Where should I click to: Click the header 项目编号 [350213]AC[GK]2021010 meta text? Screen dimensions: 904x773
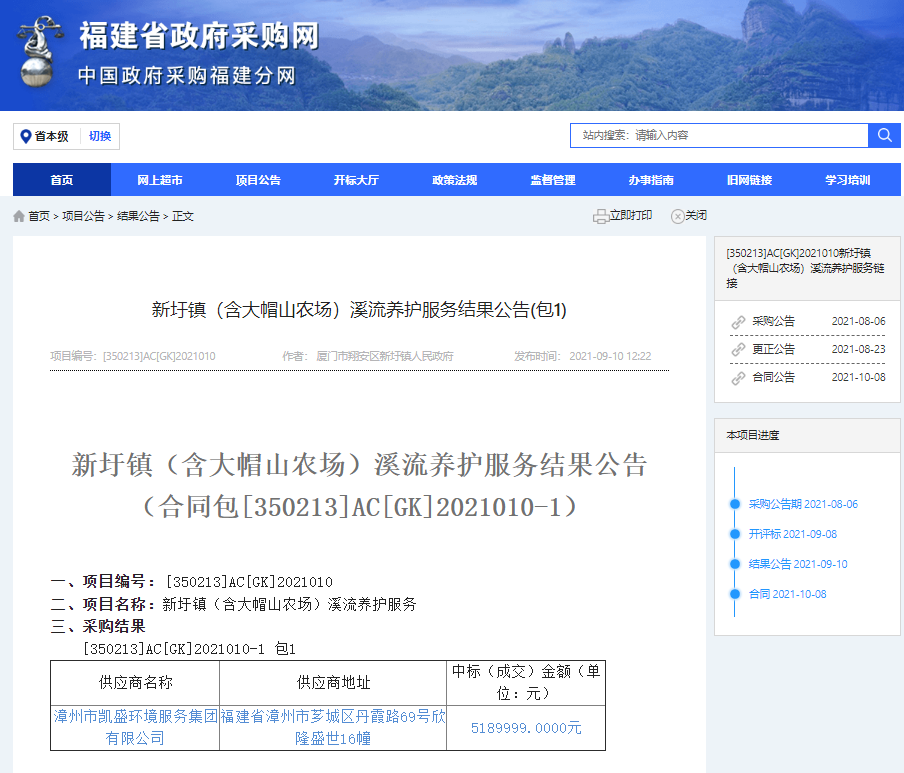133,356
